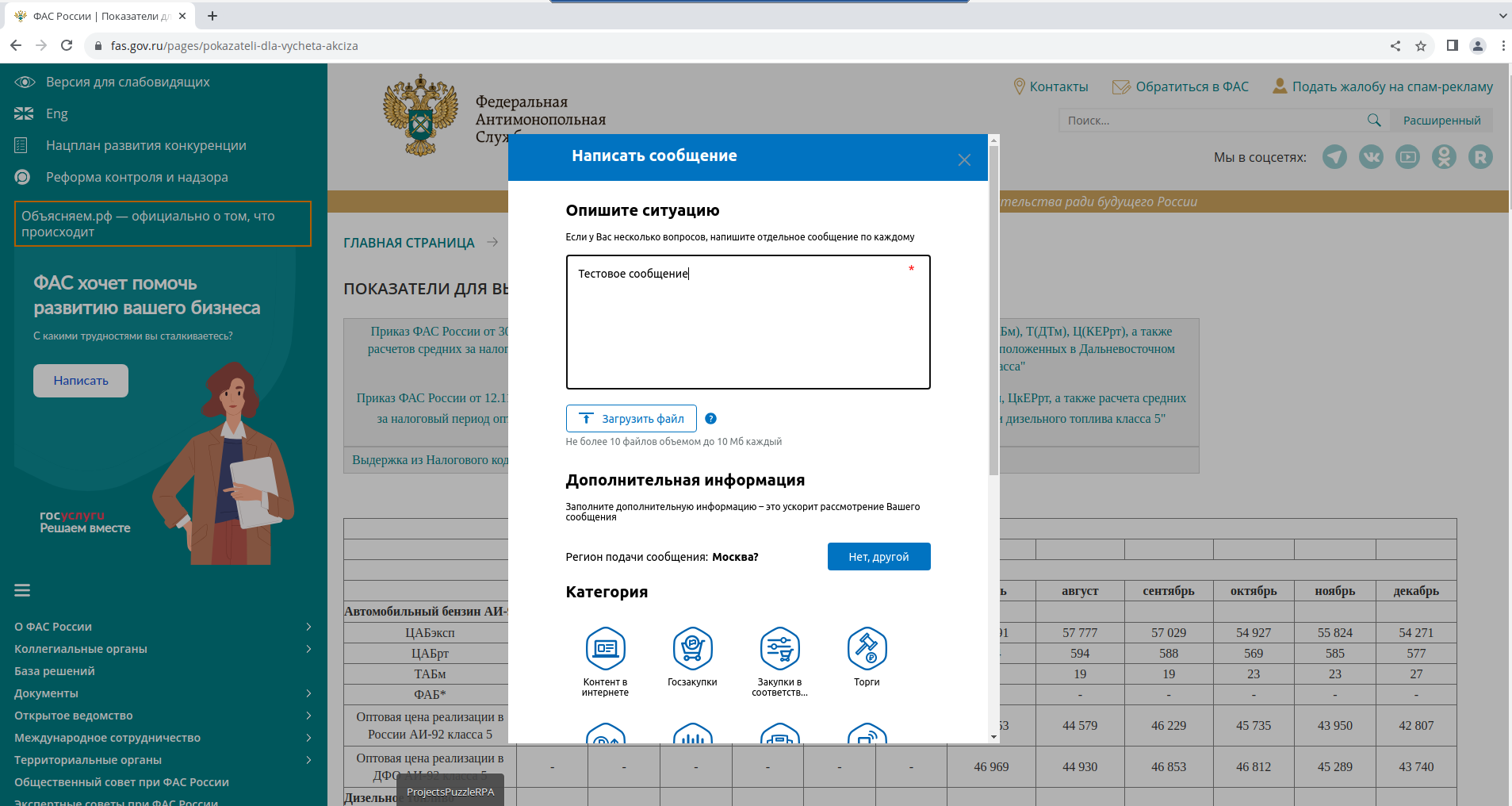Viewport: 1512px width, 806px height.
Task: Open Версия для слабовидящих
Action: click(x=128, y=82)
